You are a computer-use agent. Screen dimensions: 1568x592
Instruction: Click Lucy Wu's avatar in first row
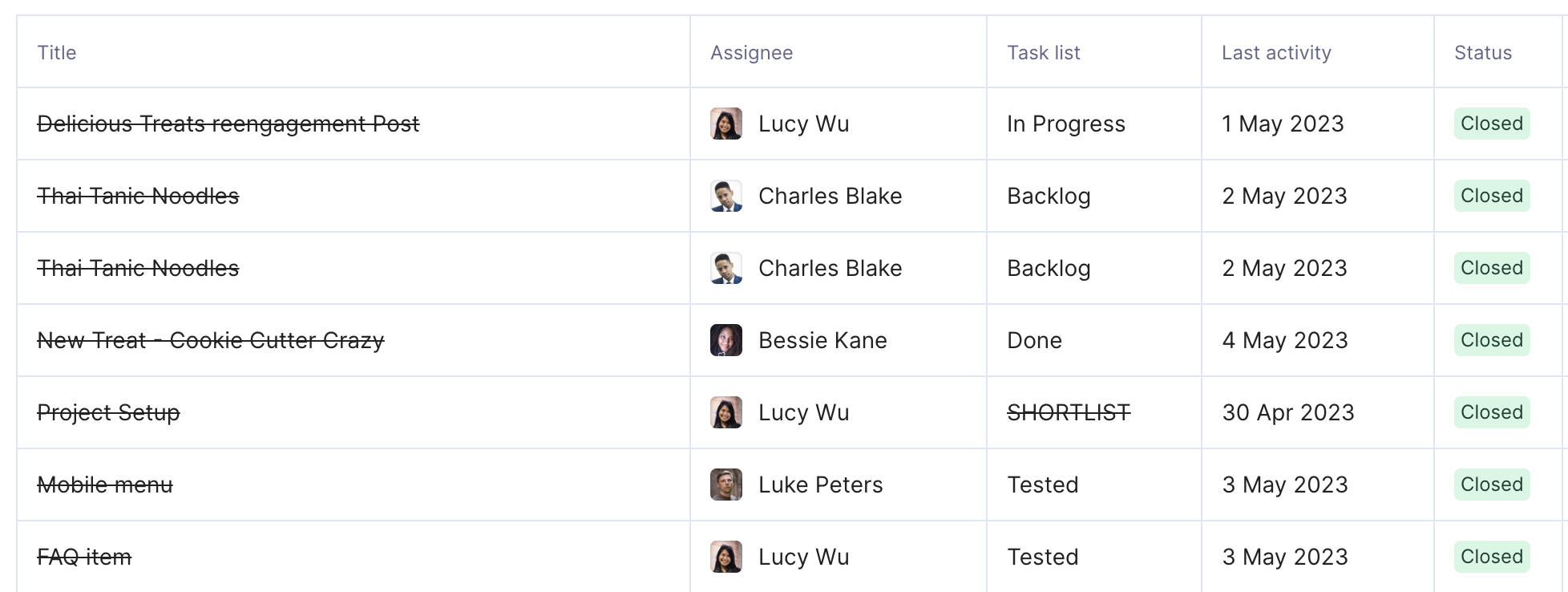tap(726, 124)
